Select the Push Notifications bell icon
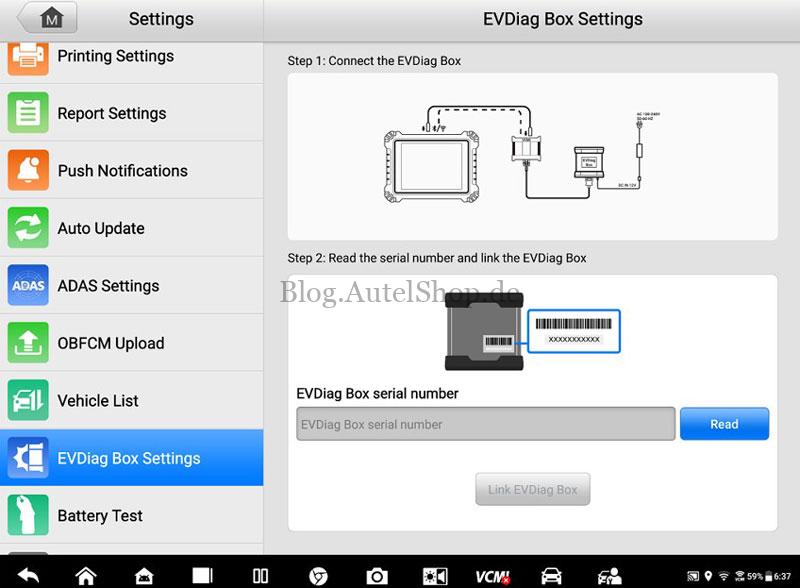The width and height of the screenshot is (800, 588). [x=28, y=170]
